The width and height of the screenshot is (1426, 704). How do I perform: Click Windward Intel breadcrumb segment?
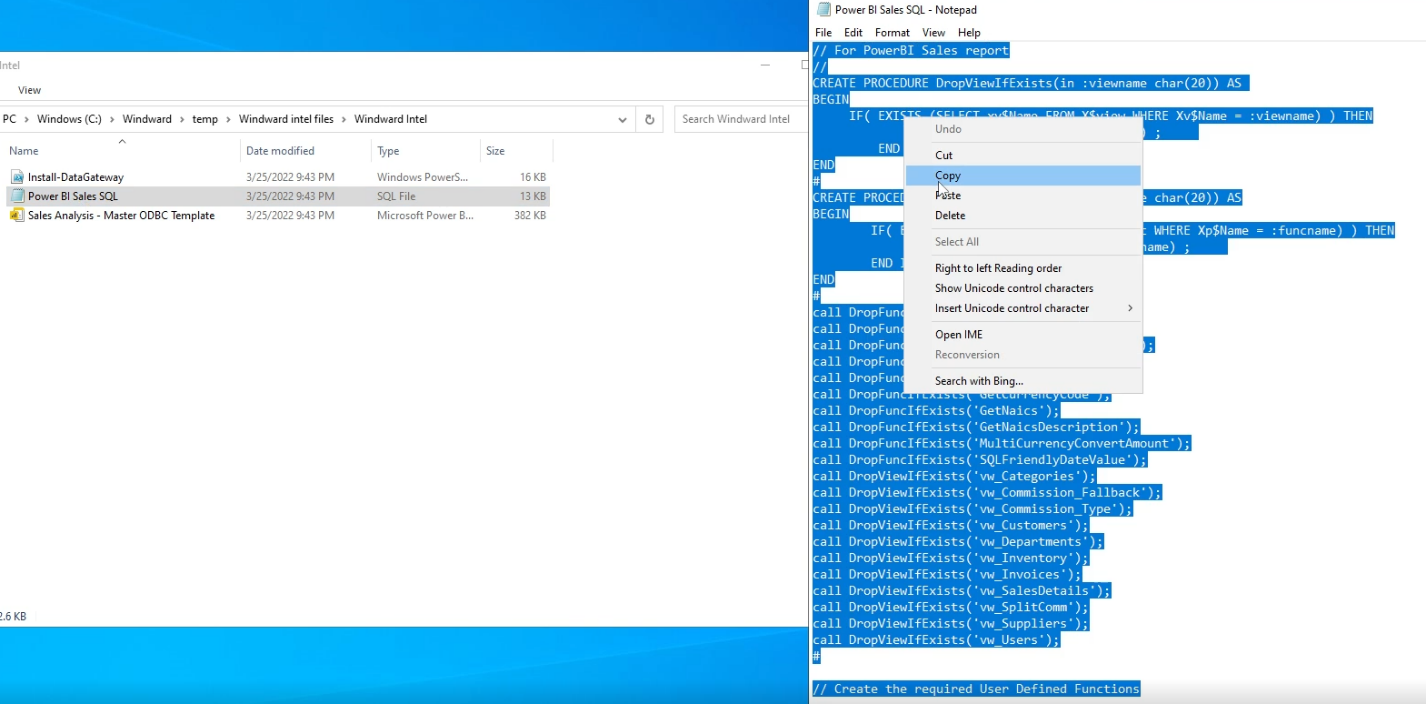(390, 119)
